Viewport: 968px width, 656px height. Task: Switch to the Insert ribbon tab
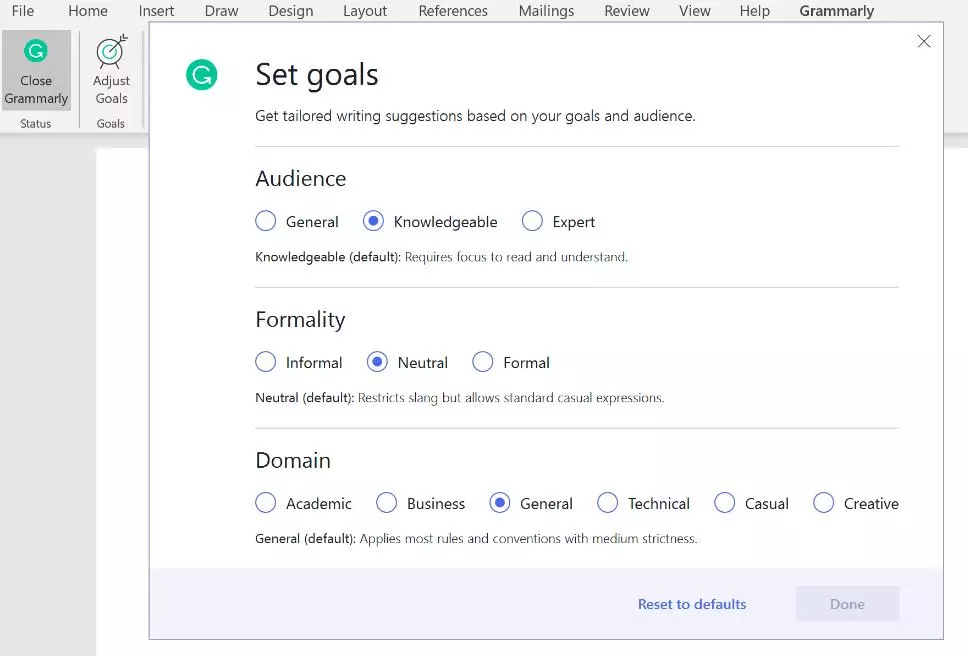tap(156, 11)
